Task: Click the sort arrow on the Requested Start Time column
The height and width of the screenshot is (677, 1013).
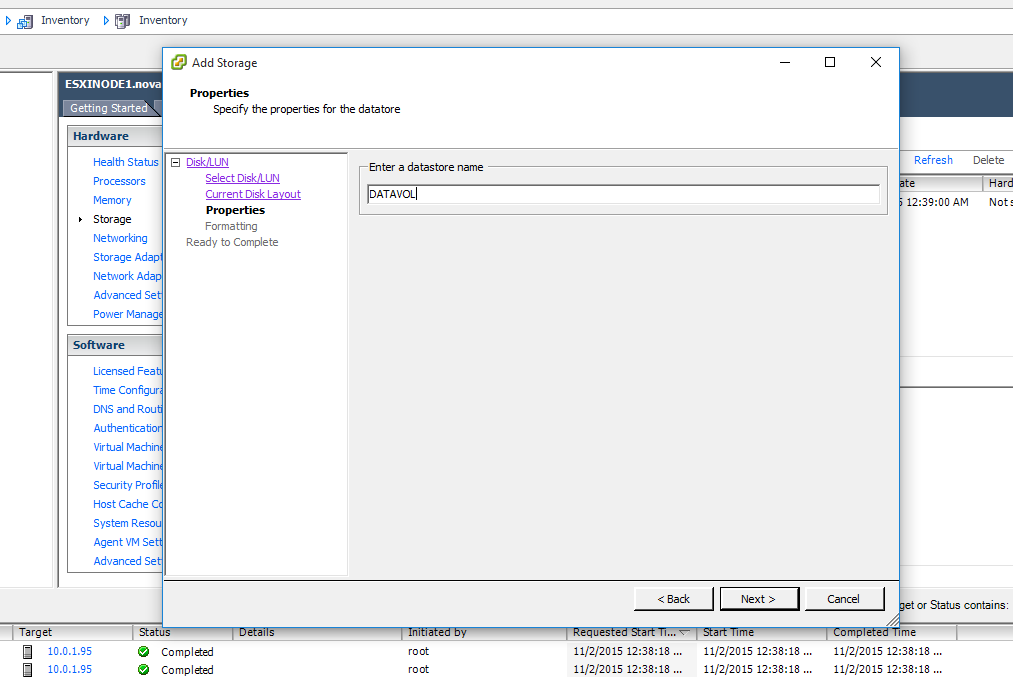Action: 684,632
